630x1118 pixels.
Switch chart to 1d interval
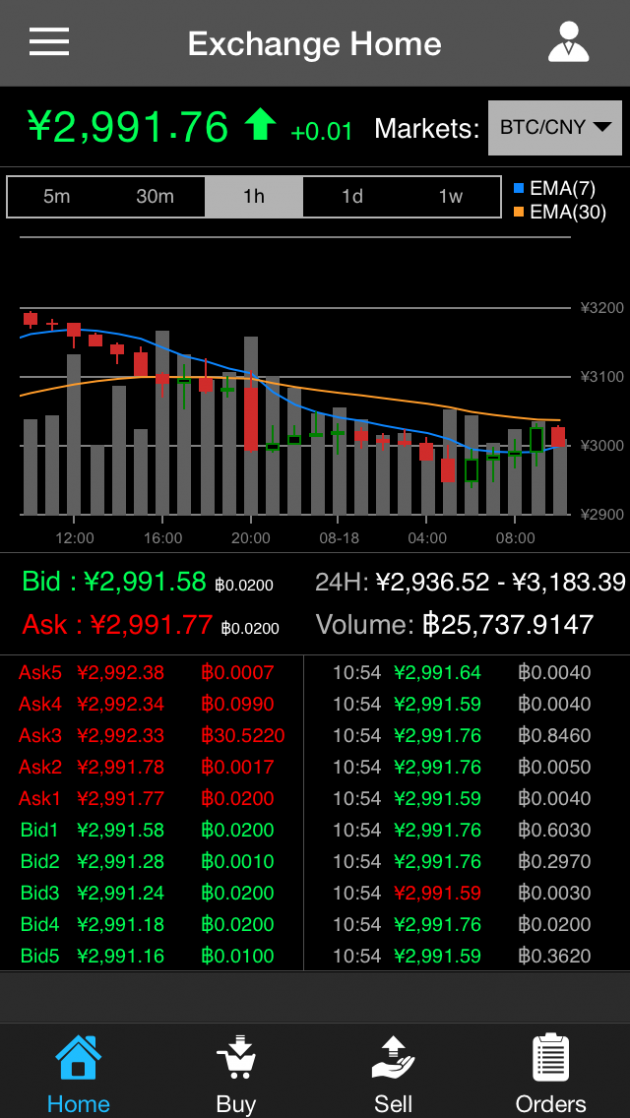(x=352, y=197)
